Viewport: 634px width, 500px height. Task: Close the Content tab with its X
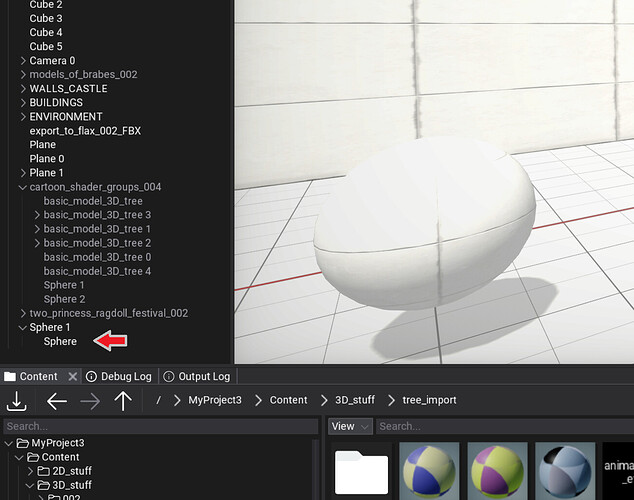click(x=69, y=377)
